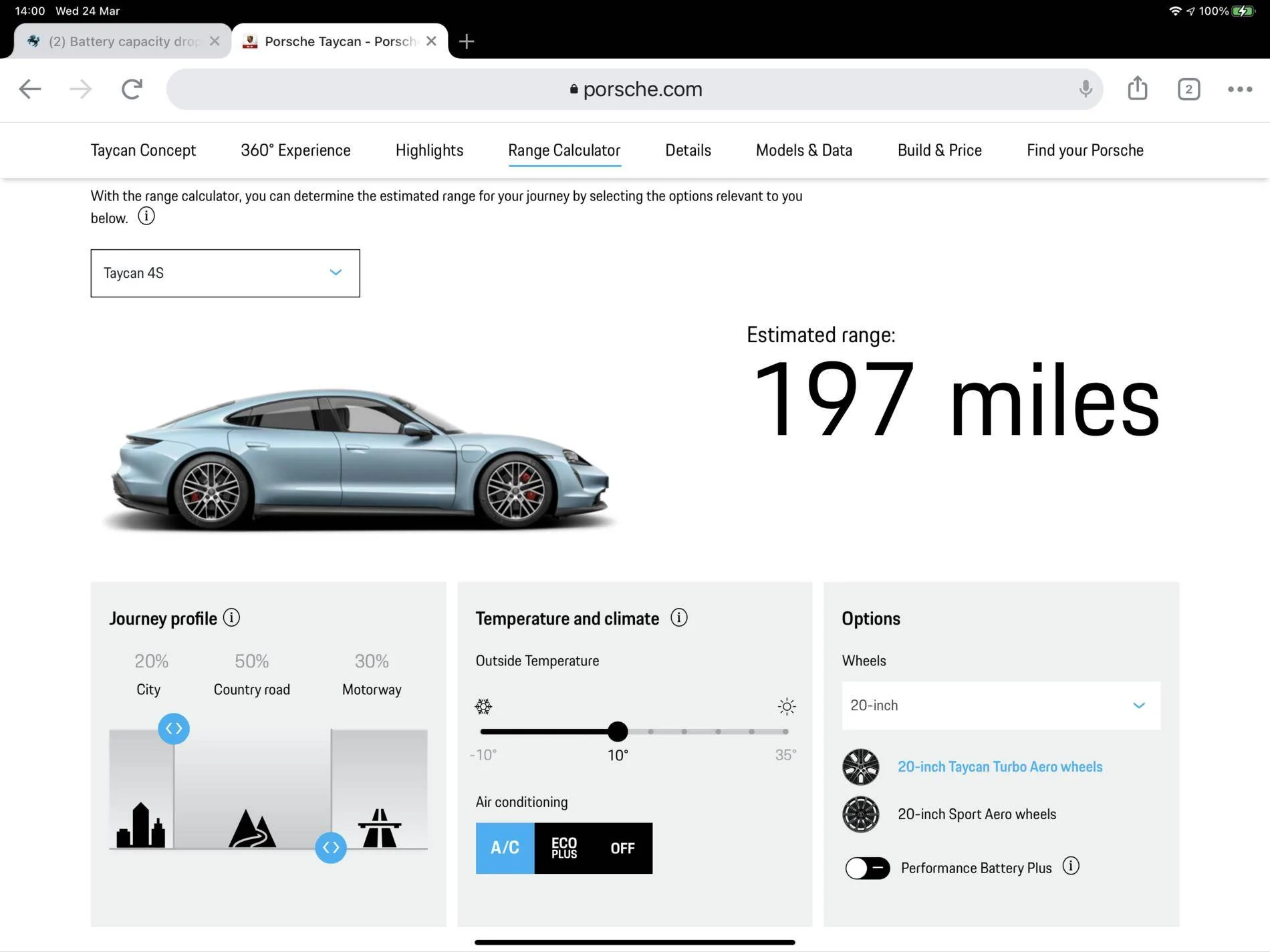This screenshot has width=1270, height=952.
Task: Toggle Performance Battery Plus switch
Action: [868, 868]
